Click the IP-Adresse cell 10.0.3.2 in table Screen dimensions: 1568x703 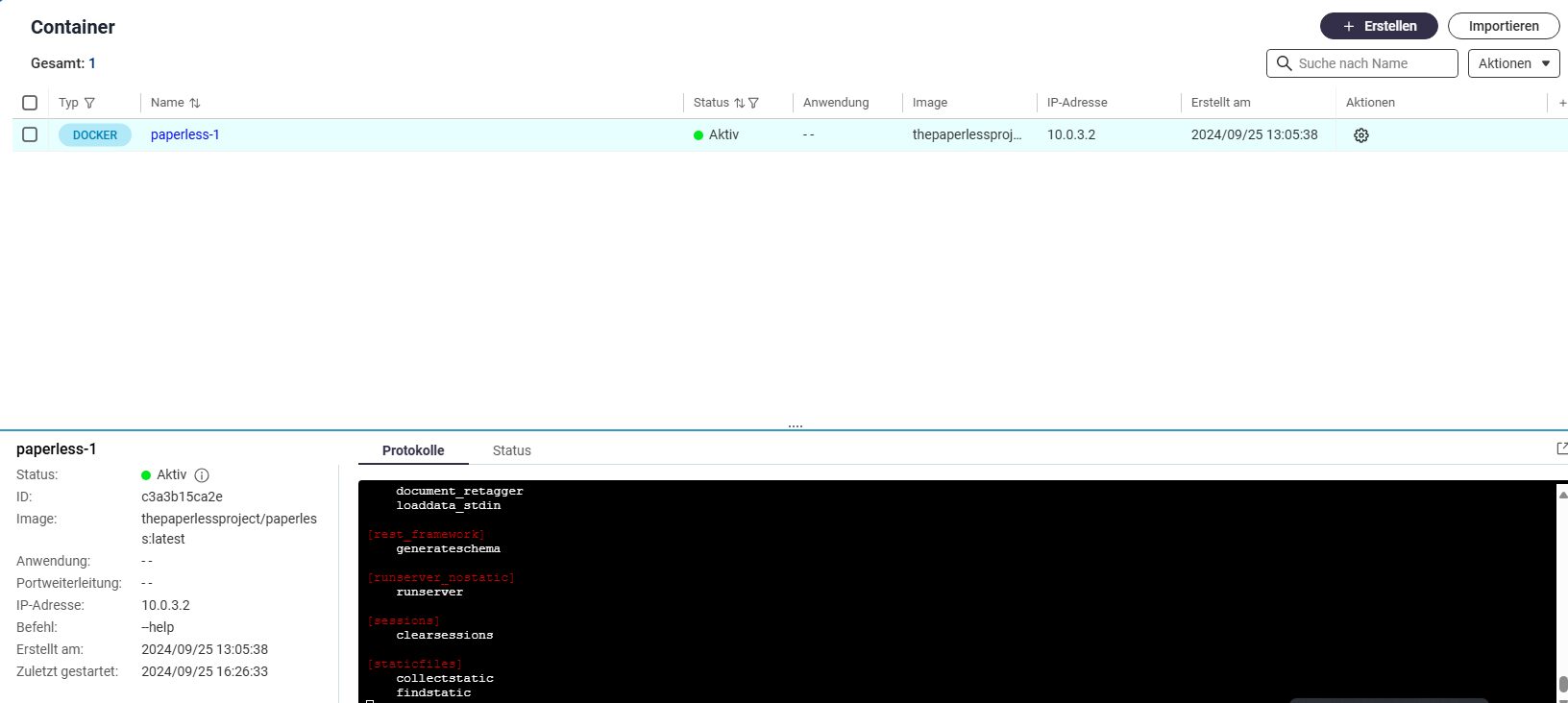(x=1071, y=134)
